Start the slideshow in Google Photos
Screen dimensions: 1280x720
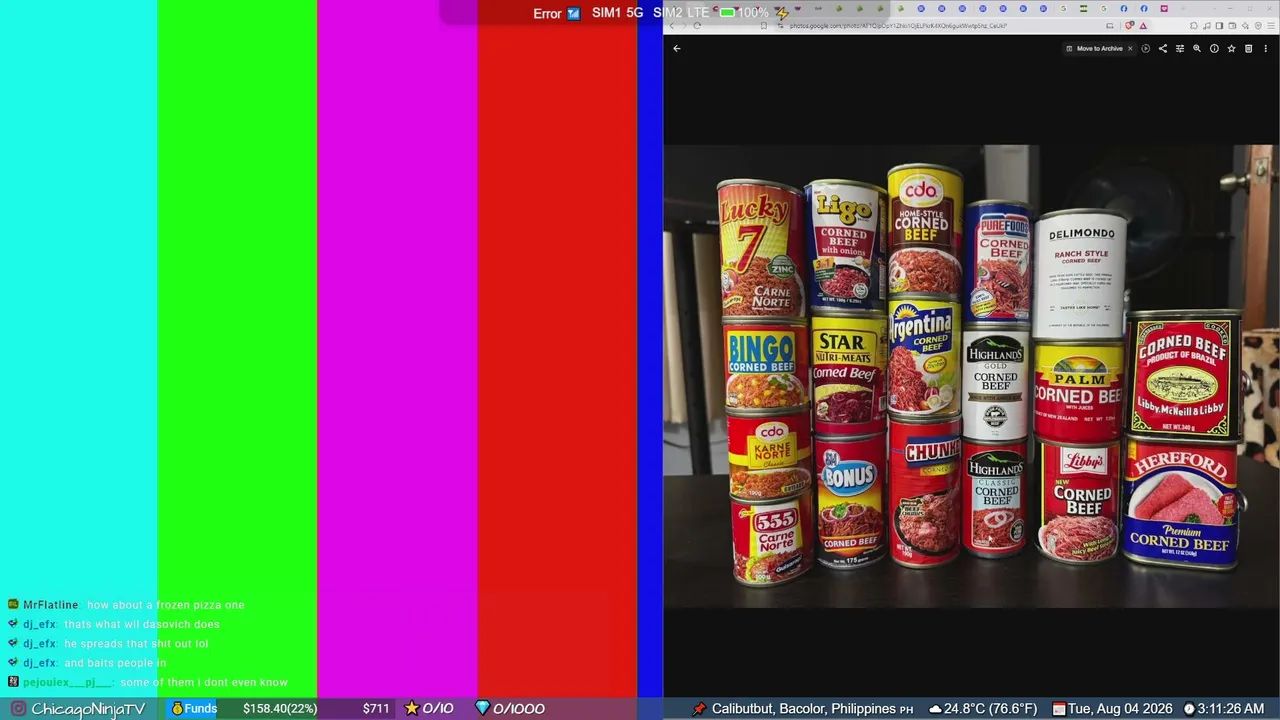coord(1146,48)
